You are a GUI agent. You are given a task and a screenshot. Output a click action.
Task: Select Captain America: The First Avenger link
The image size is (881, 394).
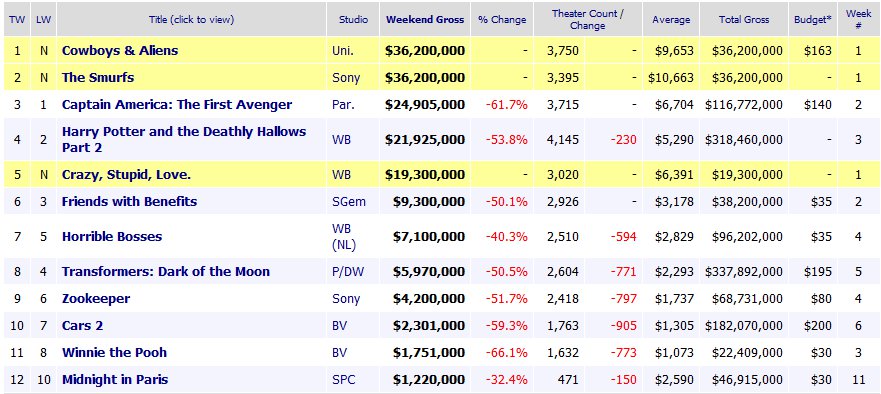[177, 105]
